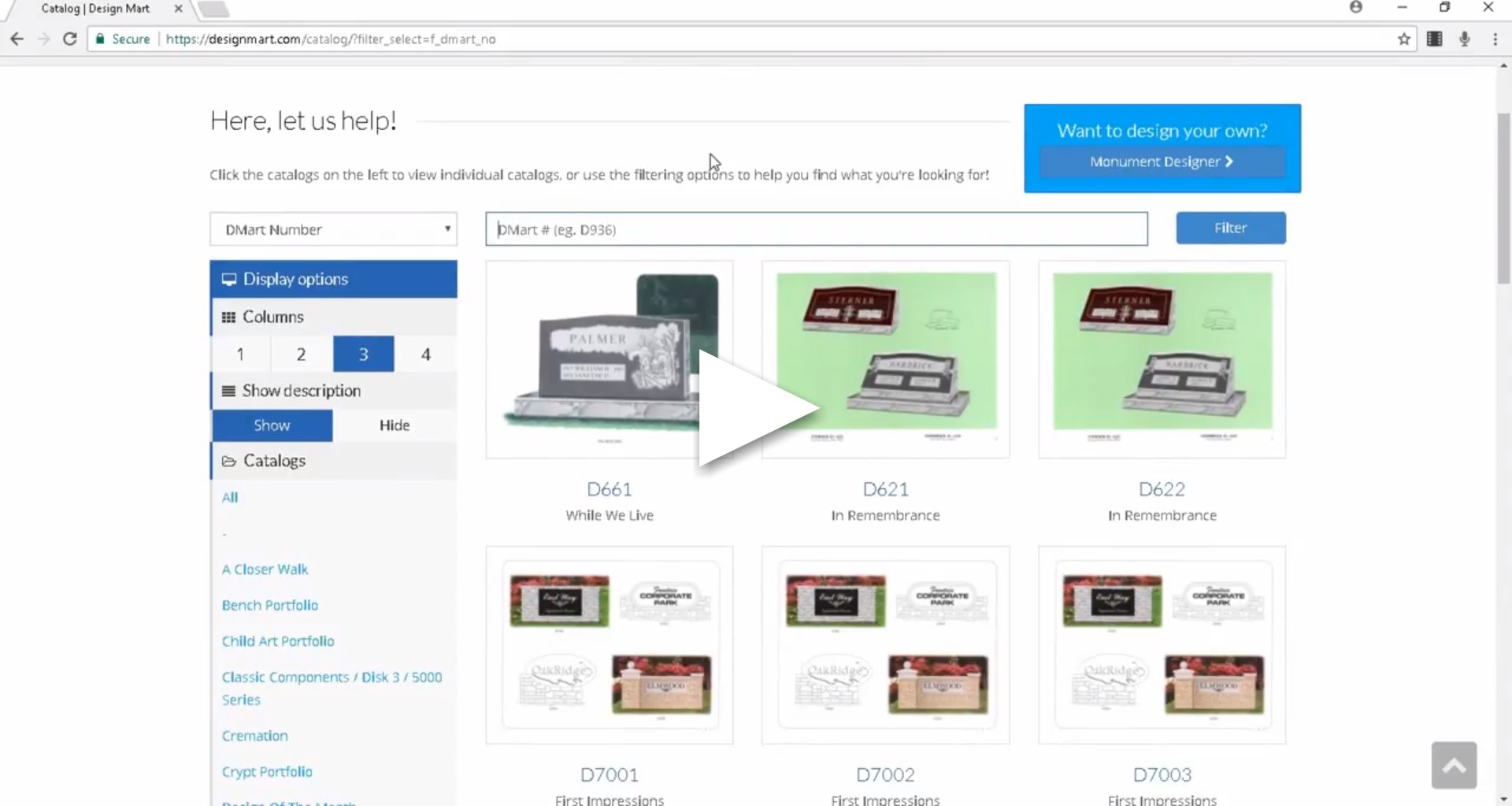
Task: Click the Catalogs folder icon
Action: coord(229,461)
